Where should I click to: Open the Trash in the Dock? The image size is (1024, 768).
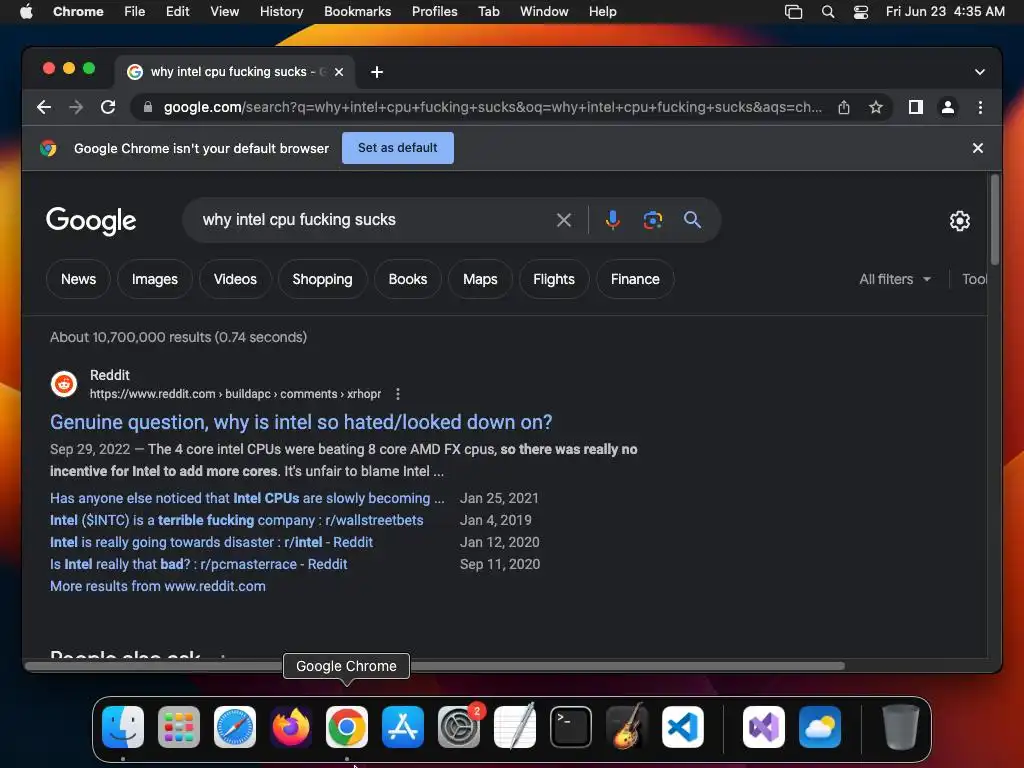click(x=901, y=726)
